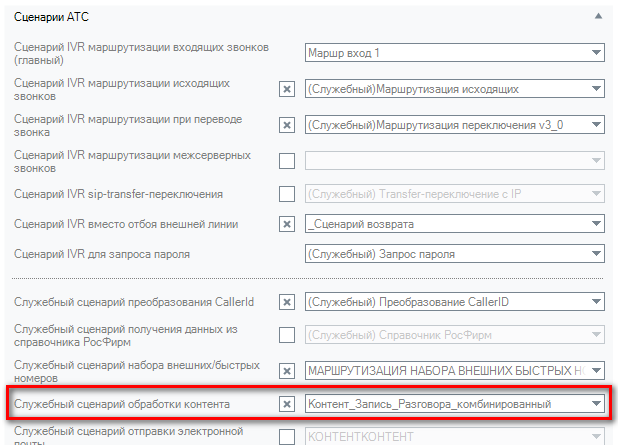This screenshot has height=446, width=618.
Task: Open the МАРШРУТИЗАЦИЯ НАБОРА ВНЕШНИХ dropdown
Action: 596,371
